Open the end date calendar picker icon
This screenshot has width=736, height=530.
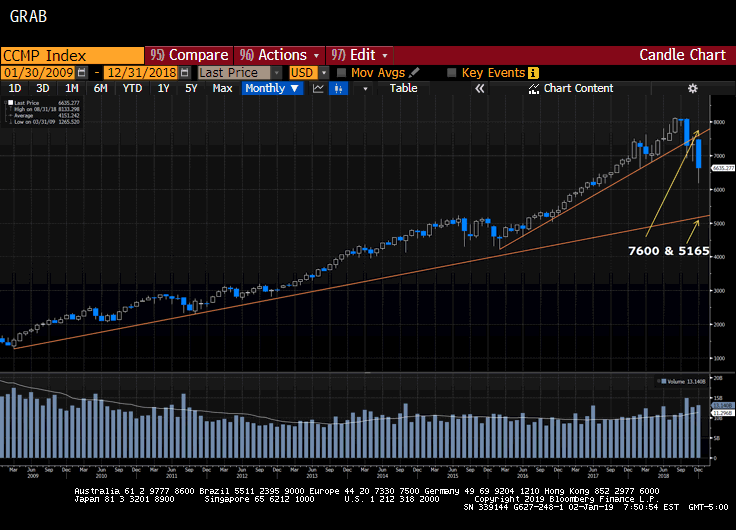[x=185, y=73]
